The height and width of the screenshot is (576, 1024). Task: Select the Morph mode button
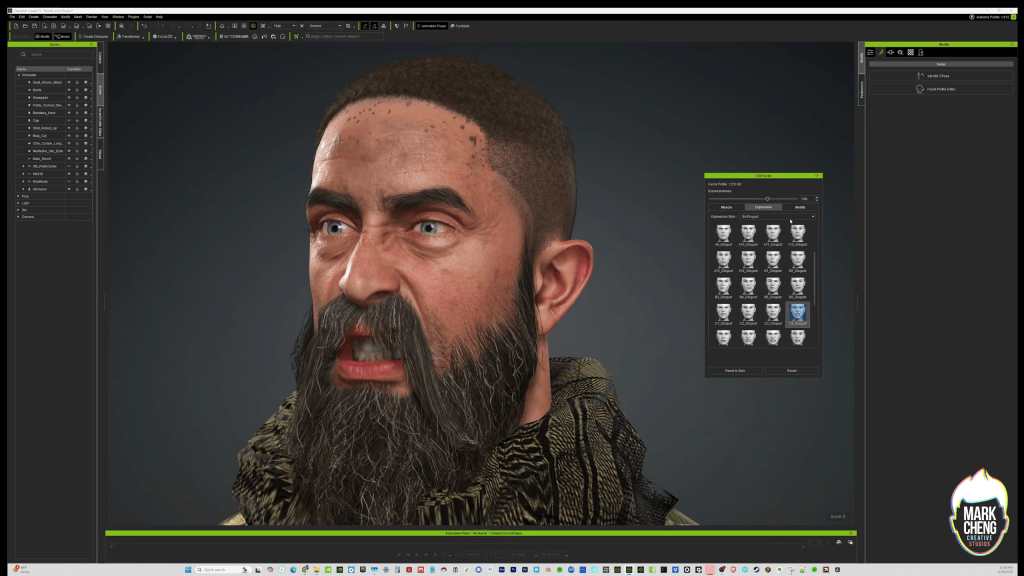click(x=63, y=37)
